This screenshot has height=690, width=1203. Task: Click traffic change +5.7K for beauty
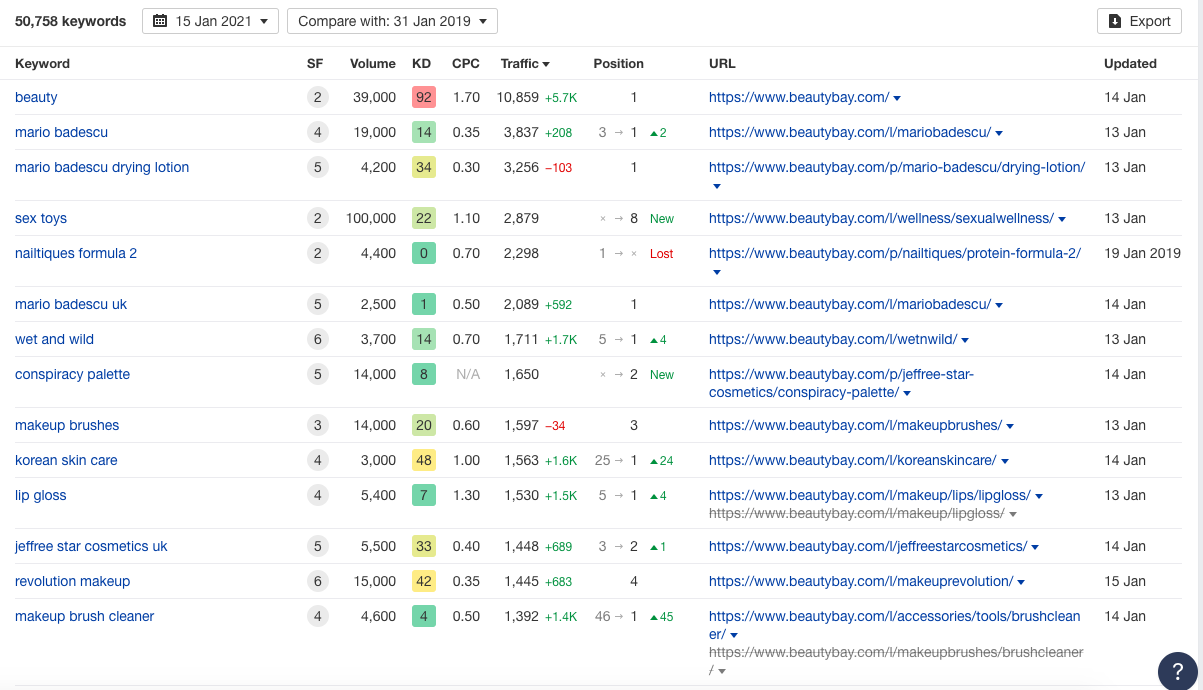561,98
